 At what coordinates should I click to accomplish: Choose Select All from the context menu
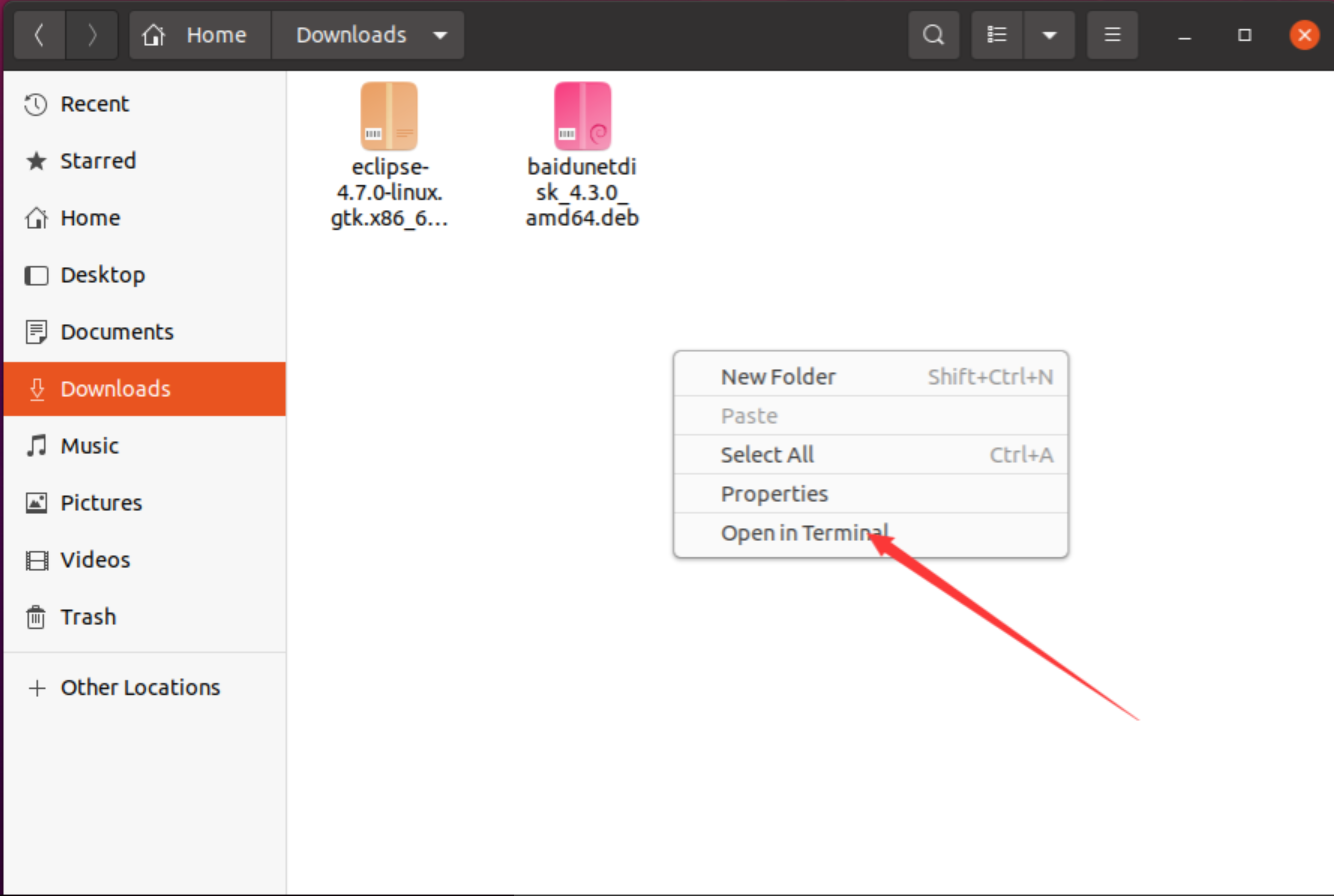pyautogui.click(x=871, y=455)
